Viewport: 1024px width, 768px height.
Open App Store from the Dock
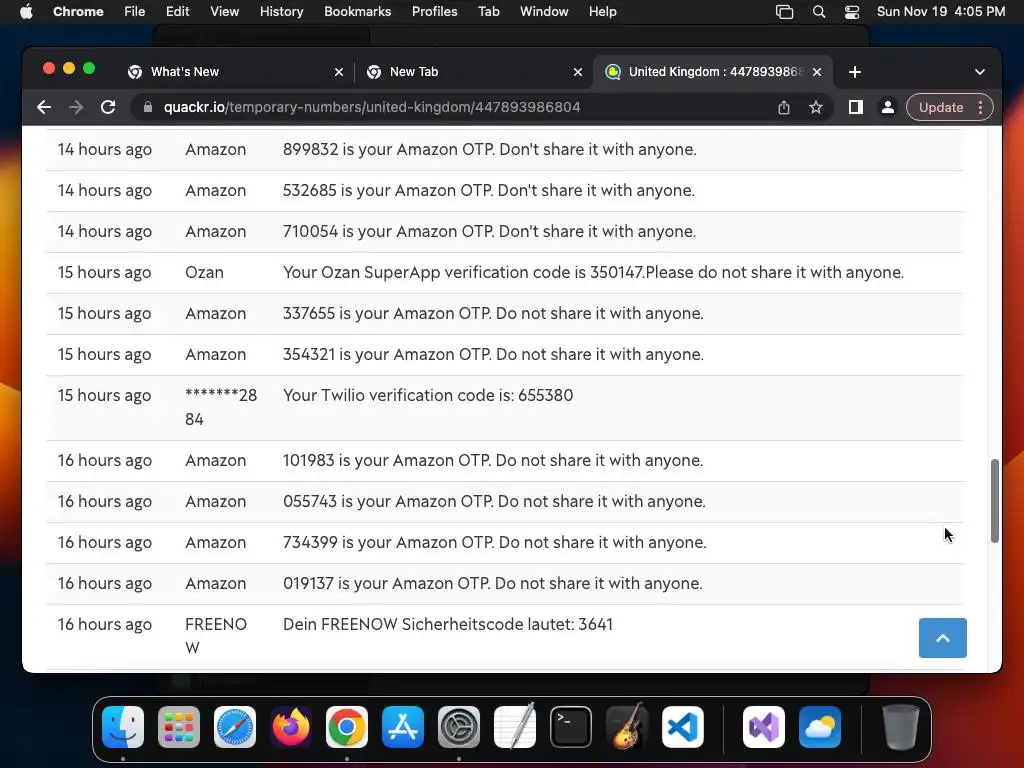click(x=403, y=727)
